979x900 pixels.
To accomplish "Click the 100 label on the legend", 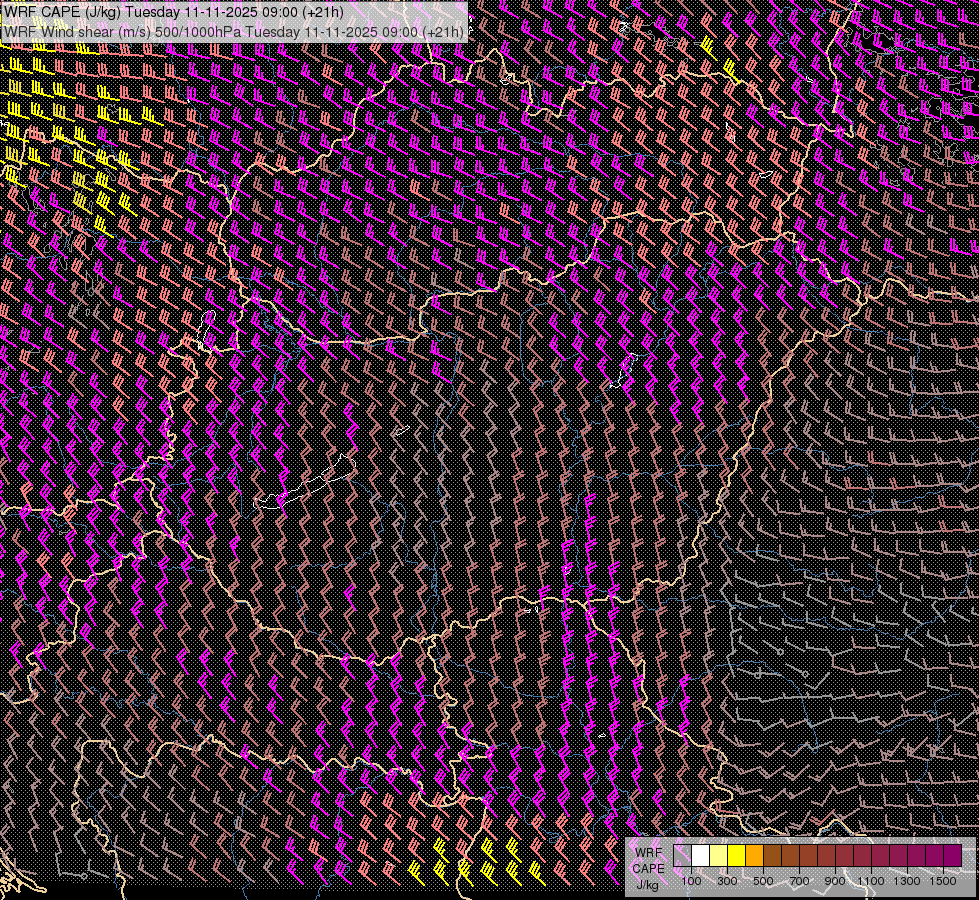I will pyautogui.click(x=691, y=881).
